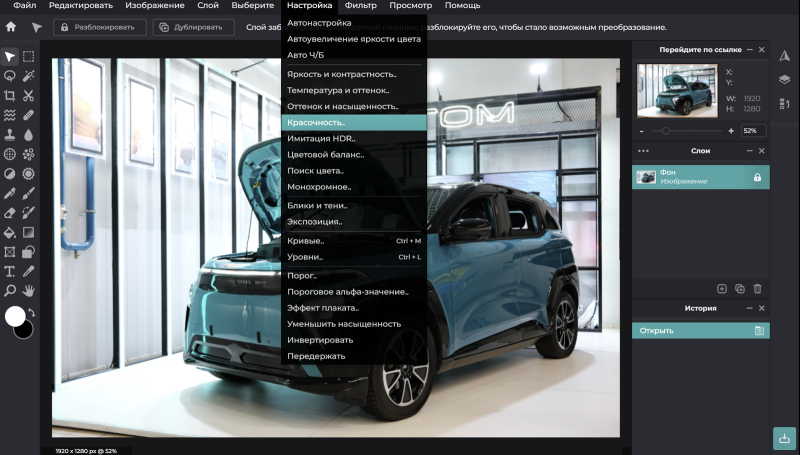Open the Слои panel options menu

click(643, 151)
